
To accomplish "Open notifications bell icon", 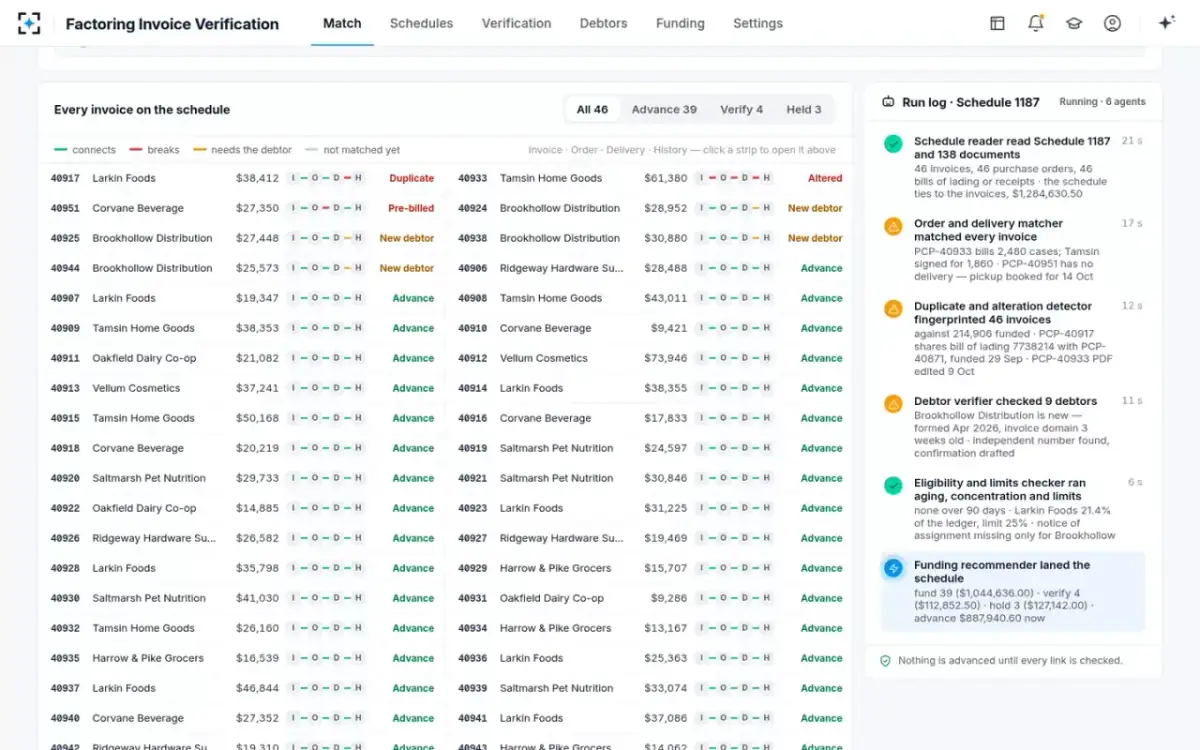I will (x=1035, y=23).
